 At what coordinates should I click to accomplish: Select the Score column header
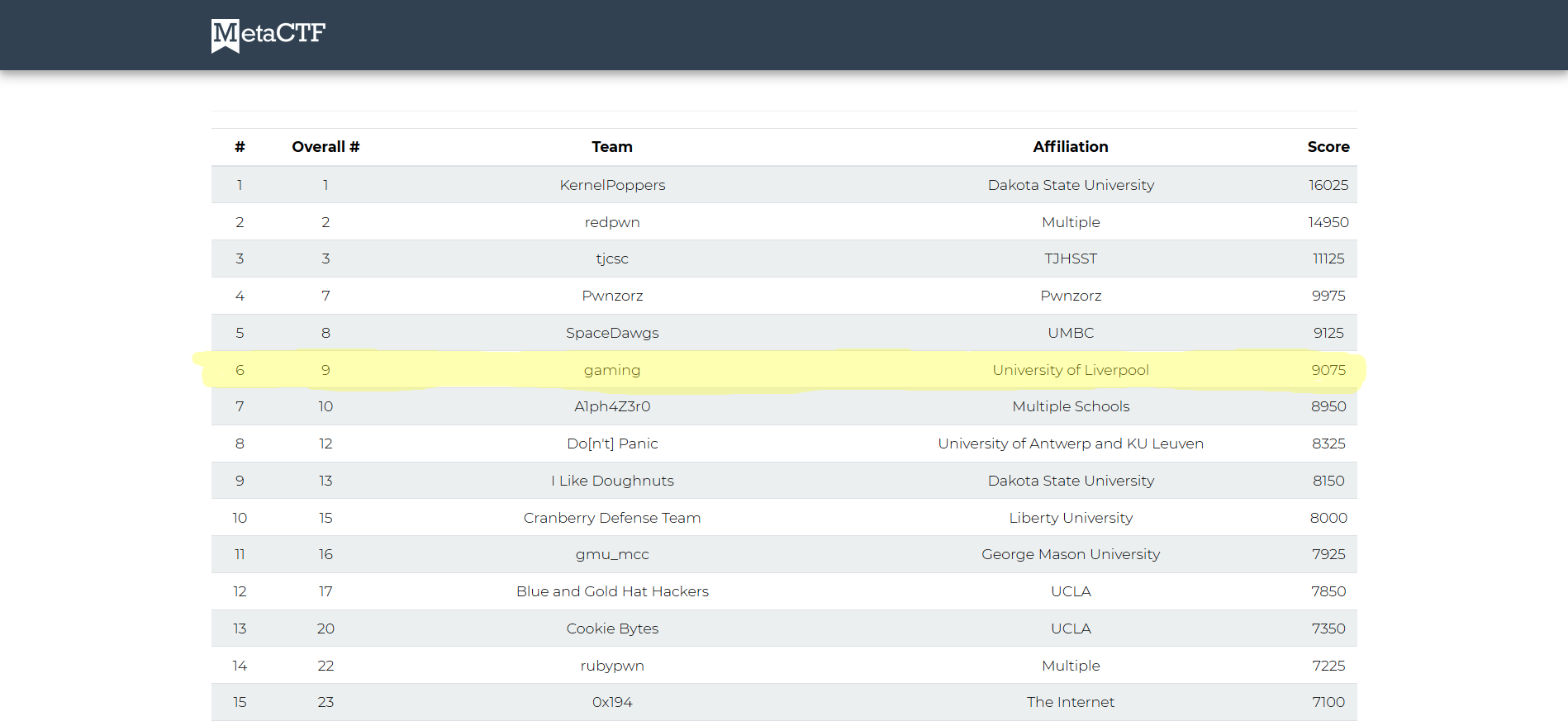click(x=1328, y=147)
